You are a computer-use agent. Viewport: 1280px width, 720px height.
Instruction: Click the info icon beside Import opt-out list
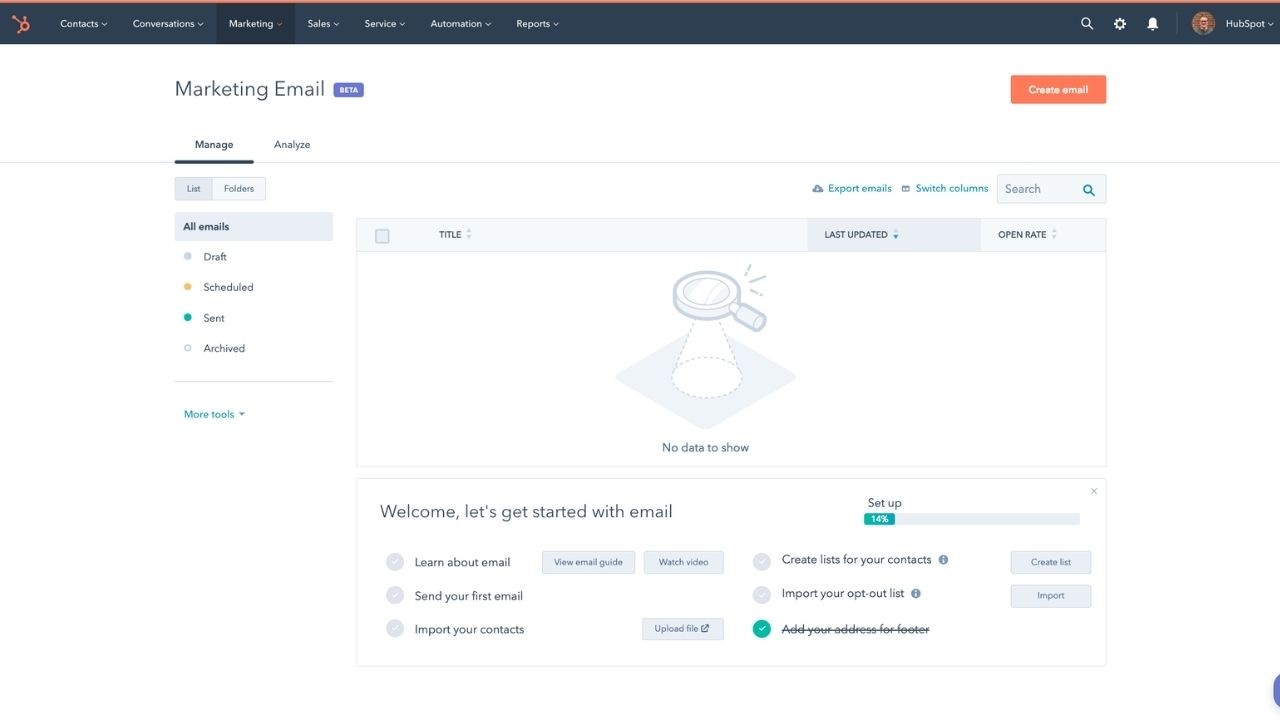[x=916, y=593]
